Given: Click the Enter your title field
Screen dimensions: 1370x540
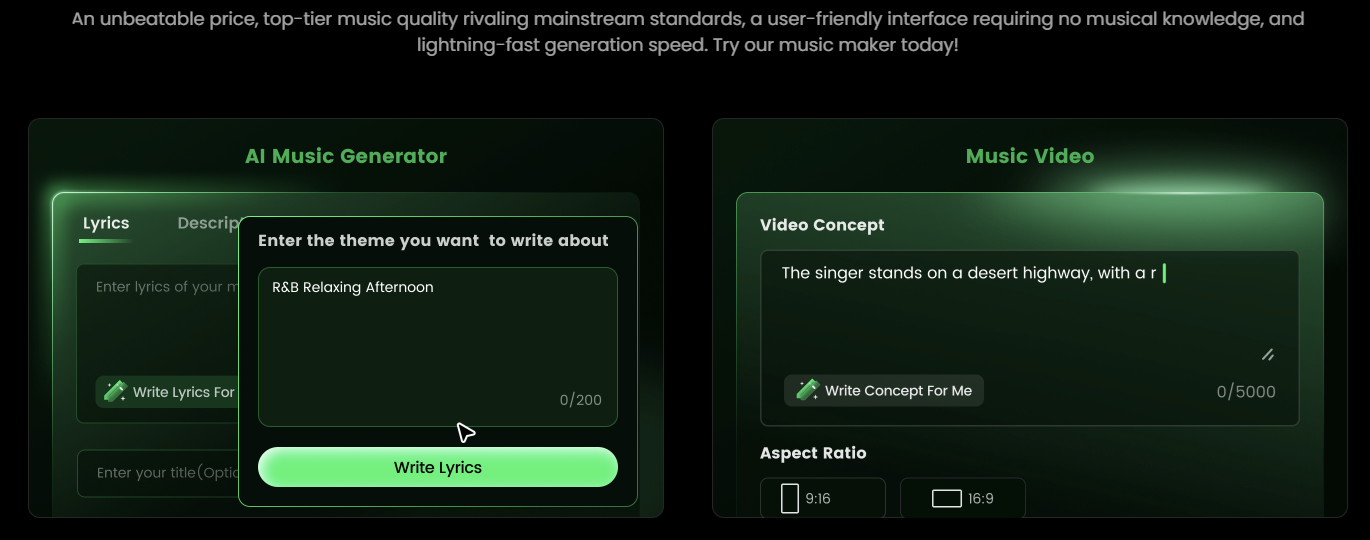Looking at the screenshot, I should tap(160, 473).
